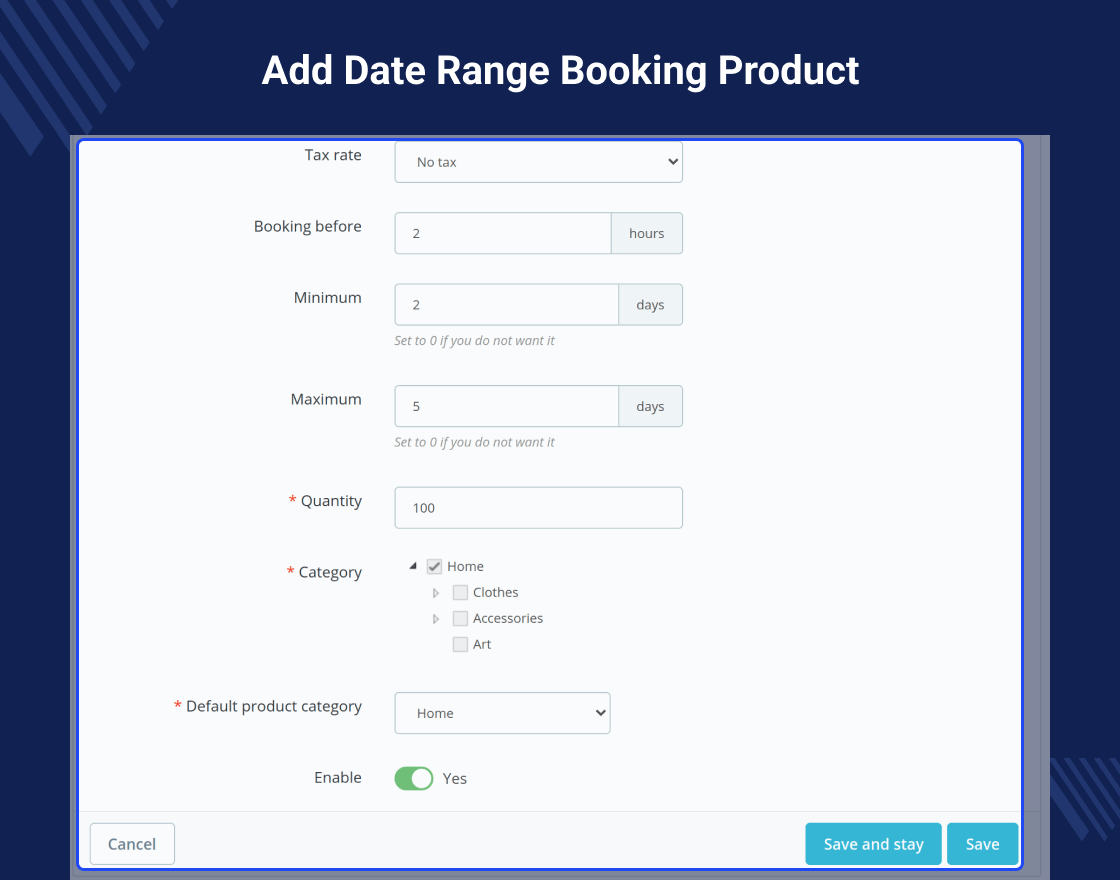Collapse the Home category tree
1120x880 pixels.
[x=413, y=566]
